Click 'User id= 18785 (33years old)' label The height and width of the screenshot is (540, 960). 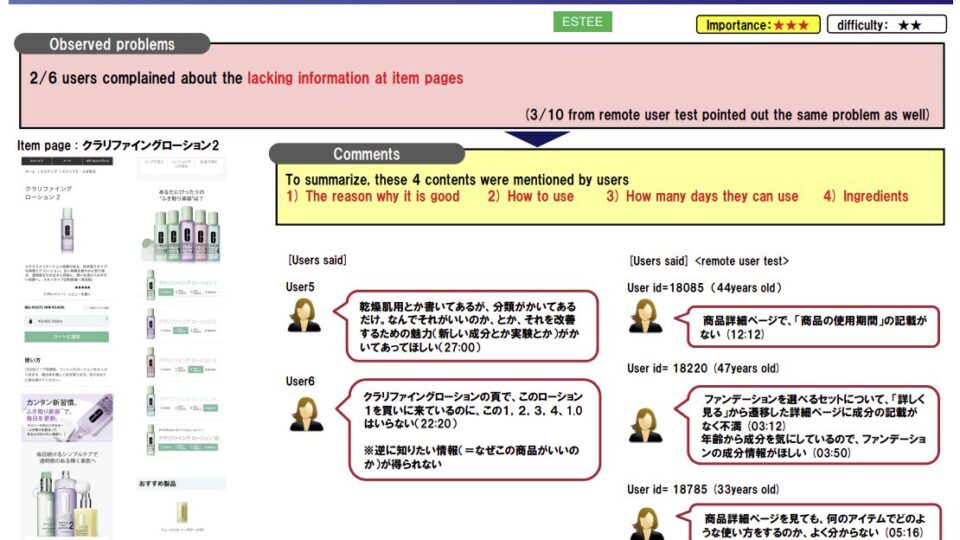point(703,490)
